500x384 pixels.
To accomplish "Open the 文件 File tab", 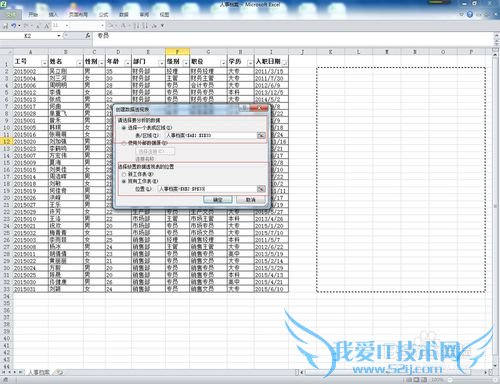I will 11,15.
